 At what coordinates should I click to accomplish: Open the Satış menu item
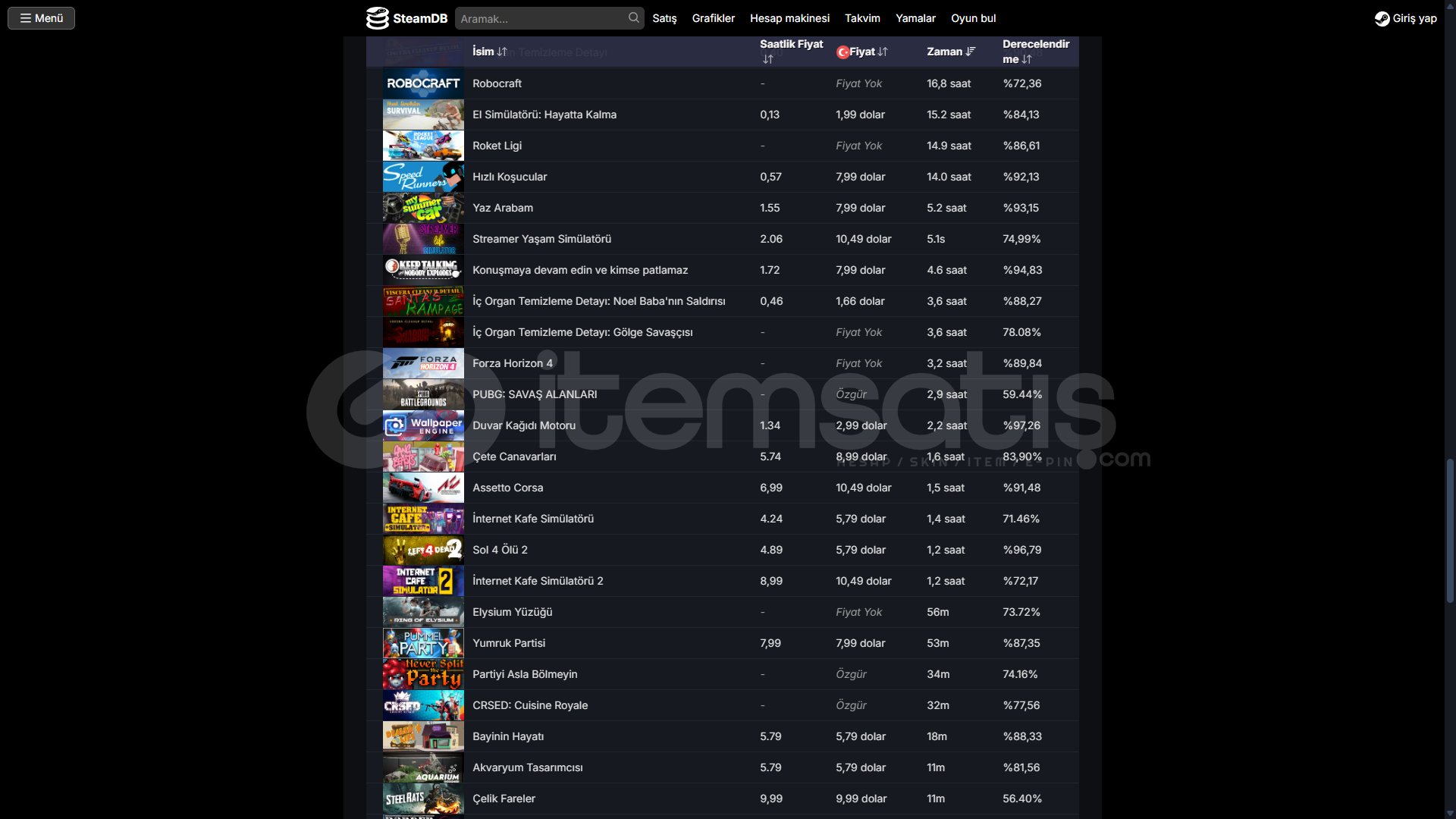tap(664, 18)
